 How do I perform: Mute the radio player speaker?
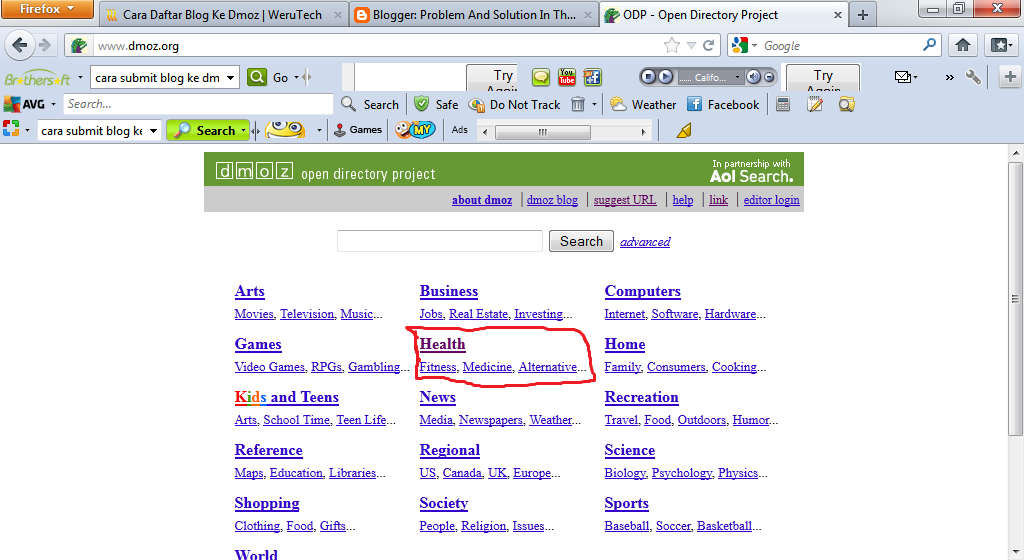tap(754, 77)
